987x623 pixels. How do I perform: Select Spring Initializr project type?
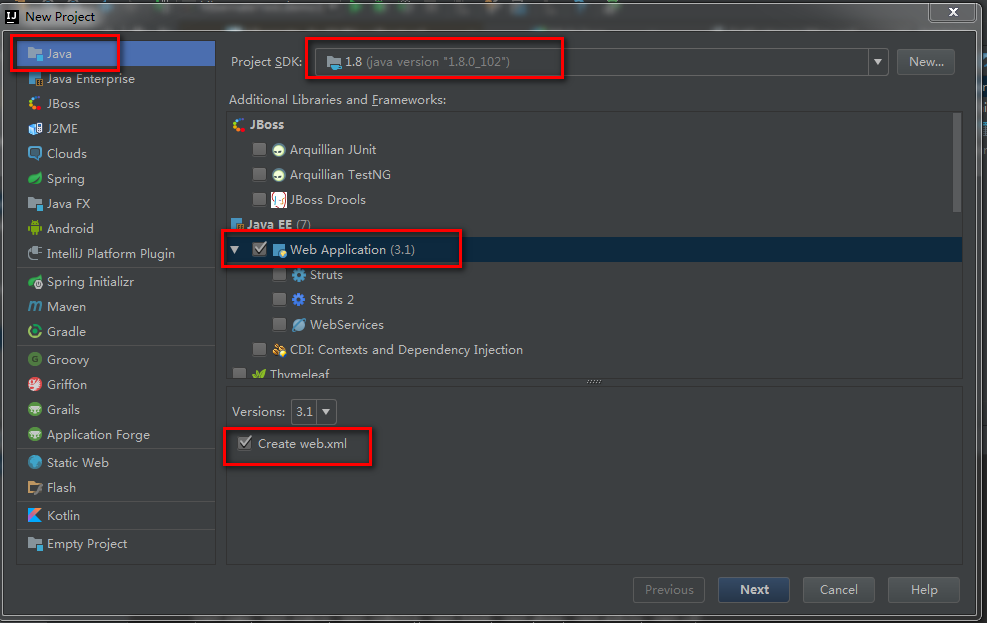pos(116,282)
